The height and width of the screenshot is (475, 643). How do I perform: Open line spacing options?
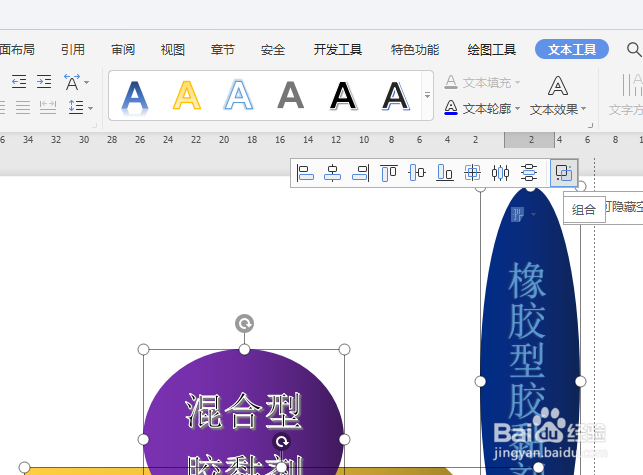click(x=76, y=107)
